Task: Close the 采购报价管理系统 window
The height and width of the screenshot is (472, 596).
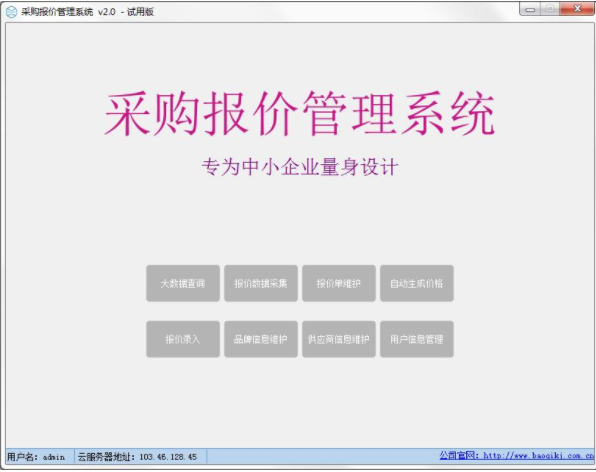Action: pos(577,9)
